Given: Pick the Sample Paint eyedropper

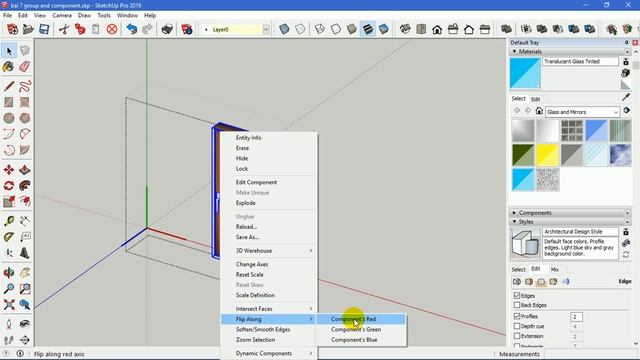Looking at the screenshot, I should pyautogui.click(x=625, y=97).
